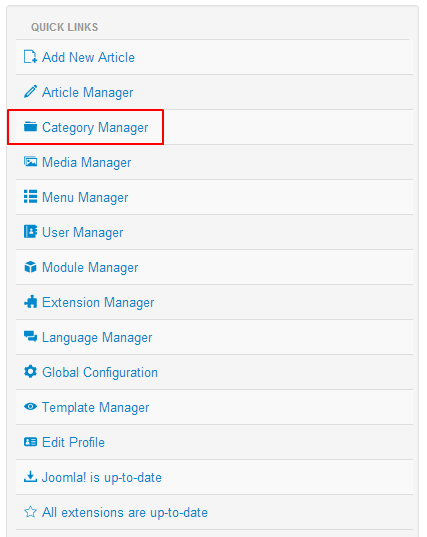Click the ID card Edit Profile icon
Viewport: 427px width, 537px height.
click(30, 442)
